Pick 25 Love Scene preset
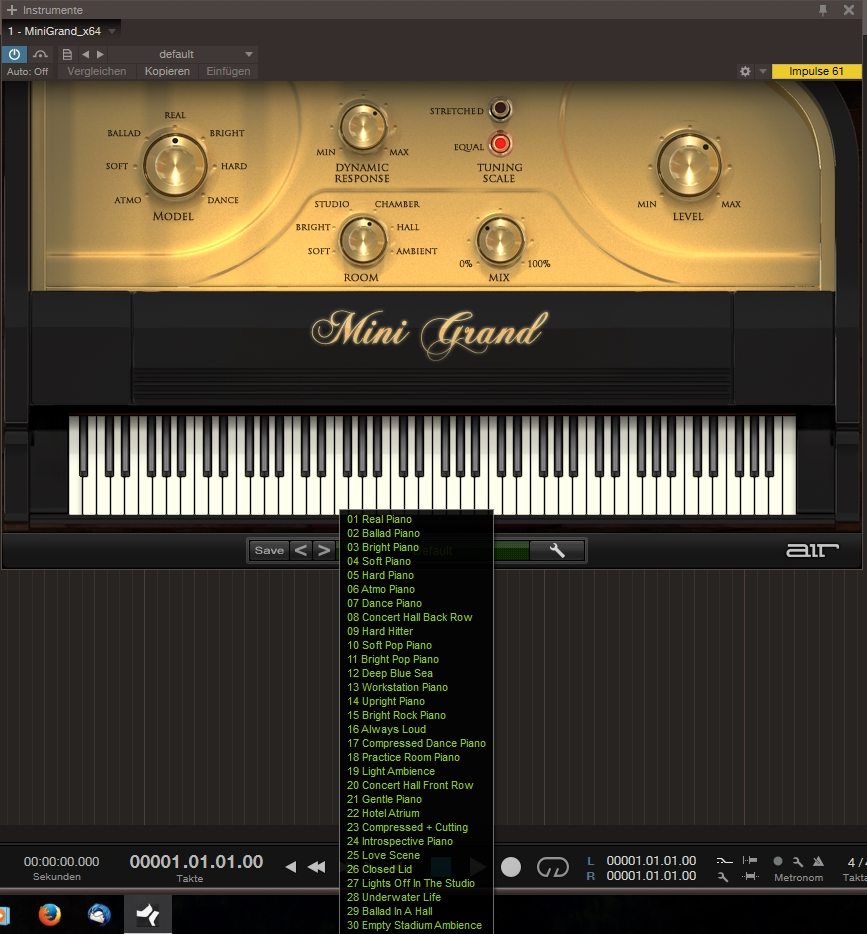Image resolution: width=867 pixels, height=934 pixels. [383, 855]
